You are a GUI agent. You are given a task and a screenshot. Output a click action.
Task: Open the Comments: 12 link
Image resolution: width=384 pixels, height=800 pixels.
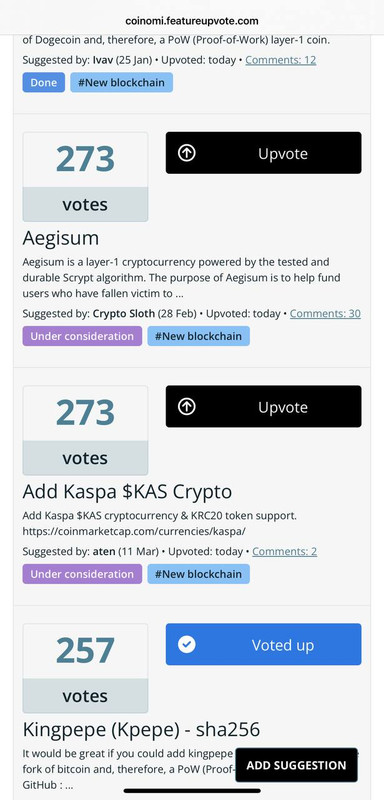click(x=280, y=60)
